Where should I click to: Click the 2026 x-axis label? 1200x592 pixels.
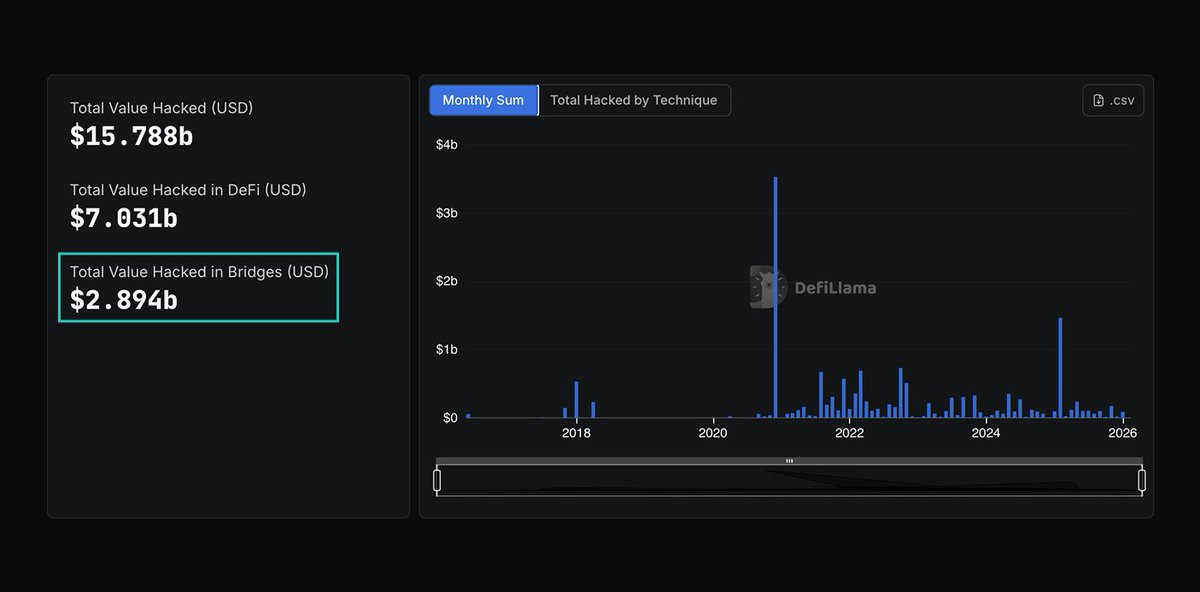click(1122, 433)
